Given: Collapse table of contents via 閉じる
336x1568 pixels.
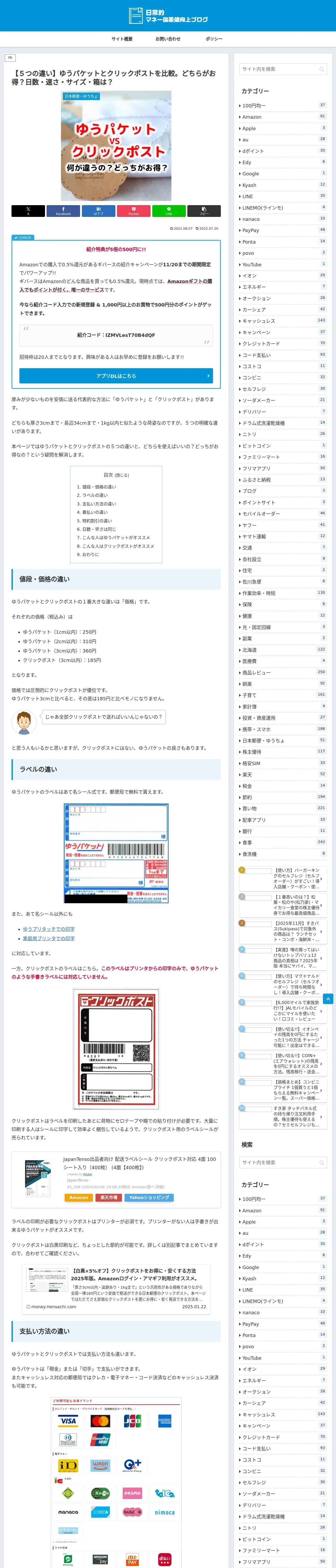Looking at the screenshot, I should (x=122, y=475).
